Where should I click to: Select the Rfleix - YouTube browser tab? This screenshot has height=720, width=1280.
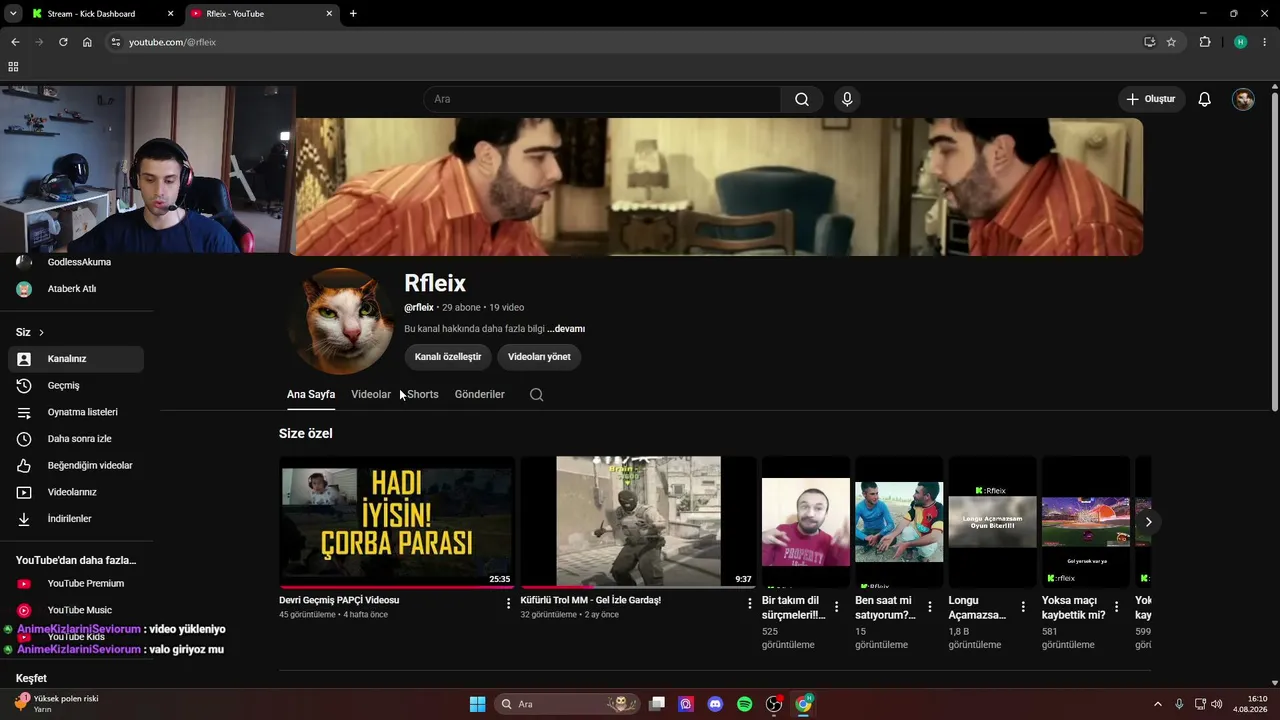coord(262,14)
